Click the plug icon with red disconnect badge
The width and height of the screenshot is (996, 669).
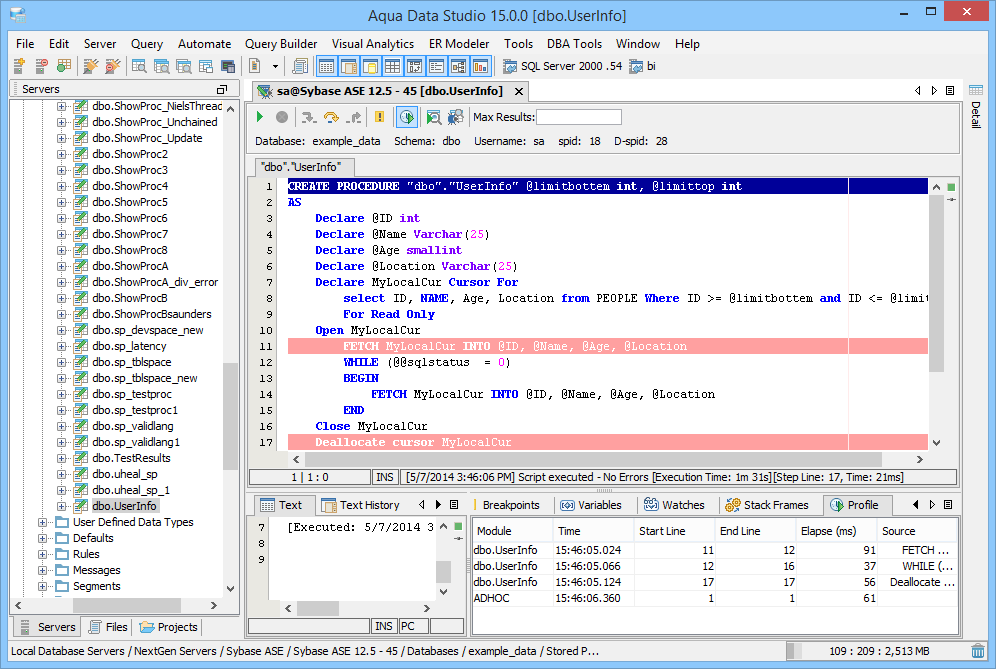click(112, 65)
